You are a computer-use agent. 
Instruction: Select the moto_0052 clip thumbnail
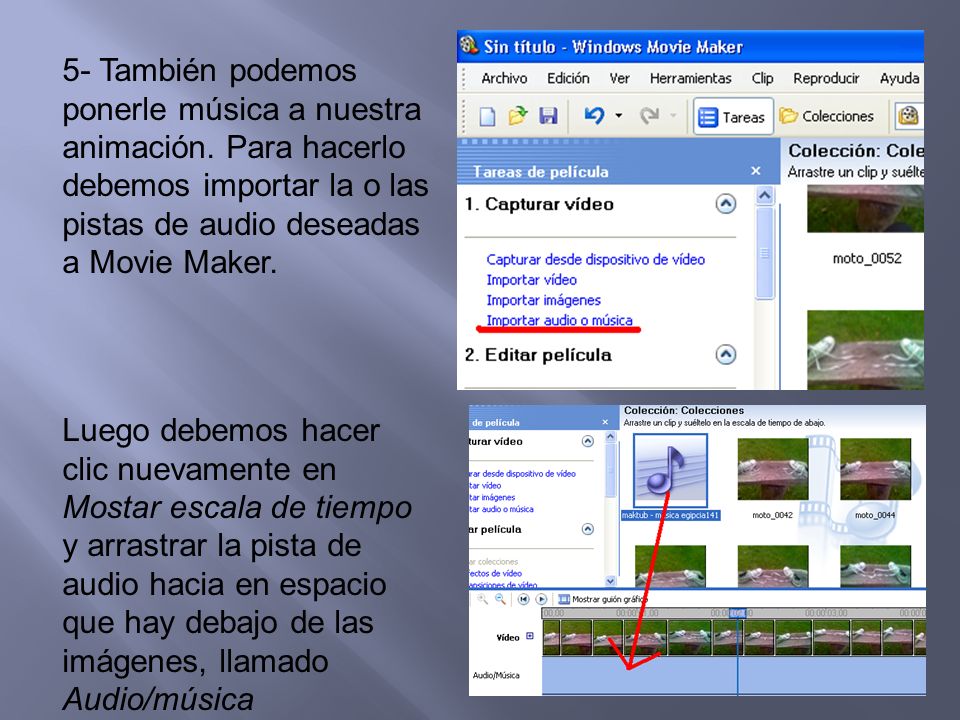pyautogui.click(x=865, y=209)
